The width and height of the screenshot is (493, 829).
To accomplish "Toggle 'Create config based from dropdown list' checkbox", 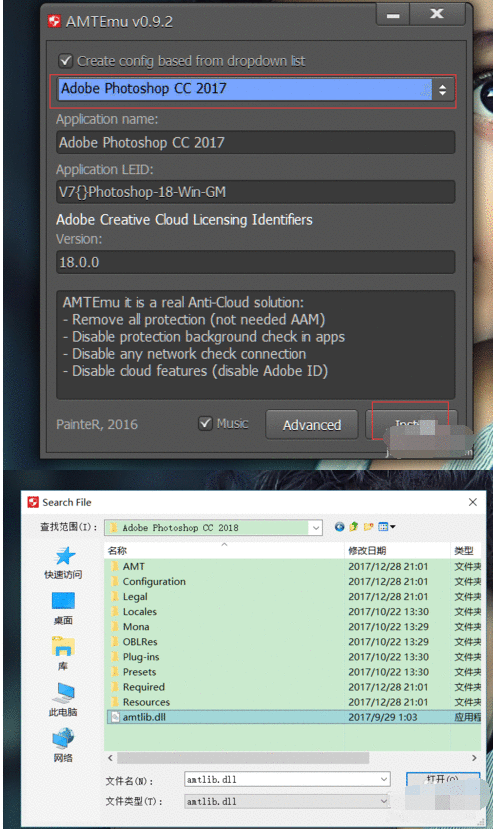I will (66, 61).
